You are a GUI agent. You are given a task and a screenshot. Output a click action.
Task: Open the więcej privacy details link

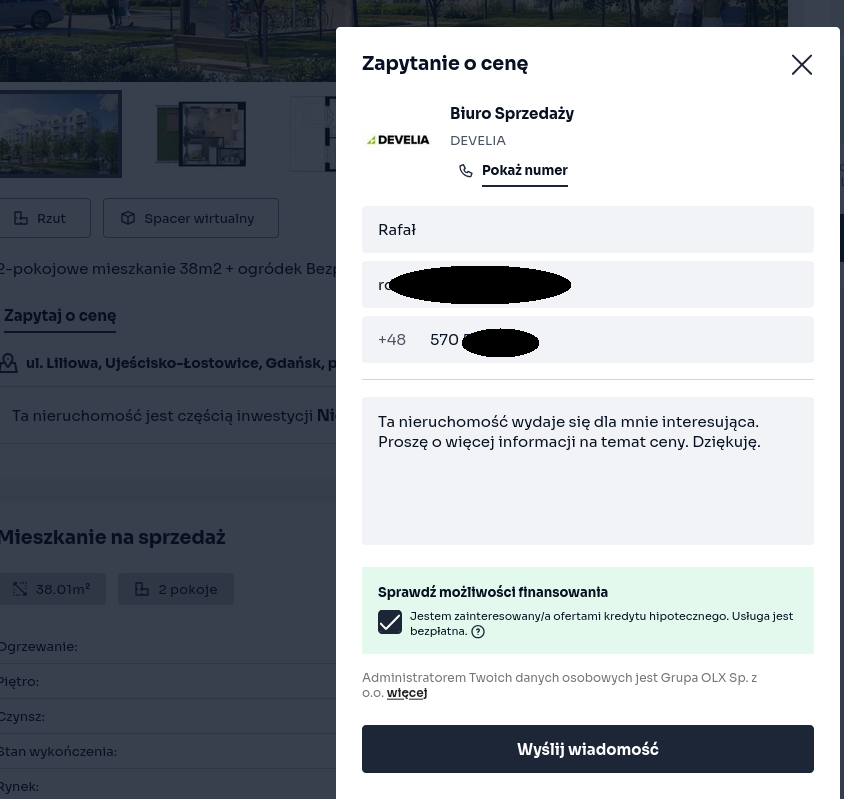click(406, 693)
